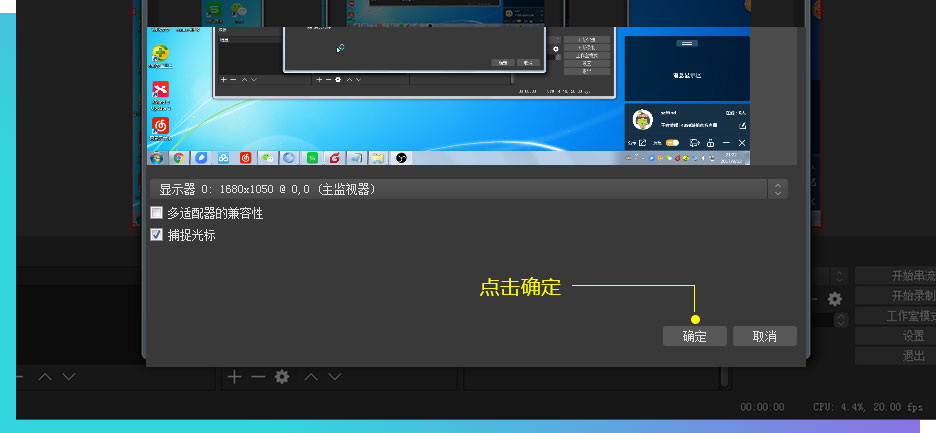Open the 显示器 0: 1680x1050 display dropdown
Image resolution: width=936 pixels, height=433 pixels.
[x=467, y=189]
